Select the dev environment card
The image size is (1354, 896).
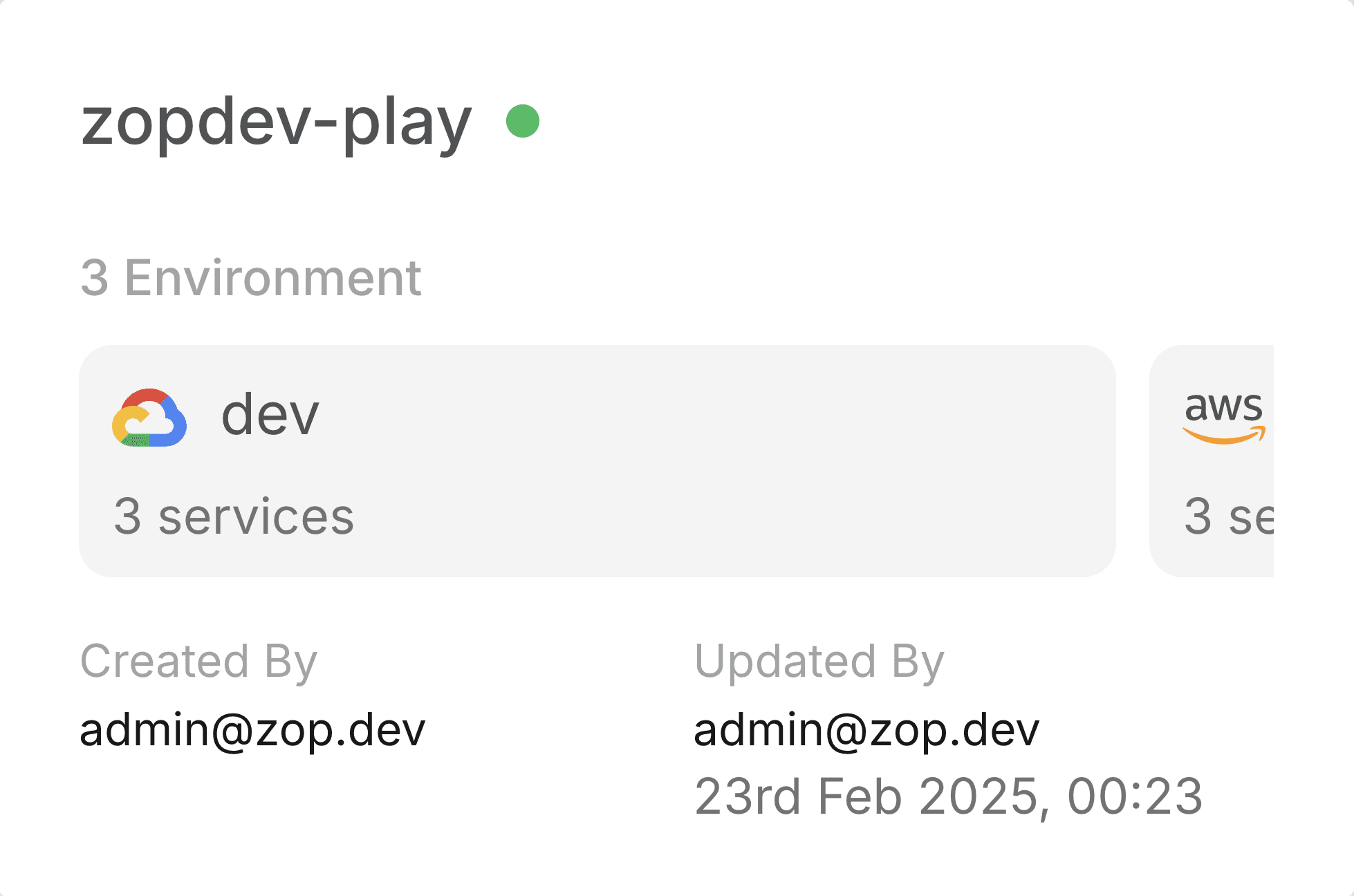click(x=597, y=461)
